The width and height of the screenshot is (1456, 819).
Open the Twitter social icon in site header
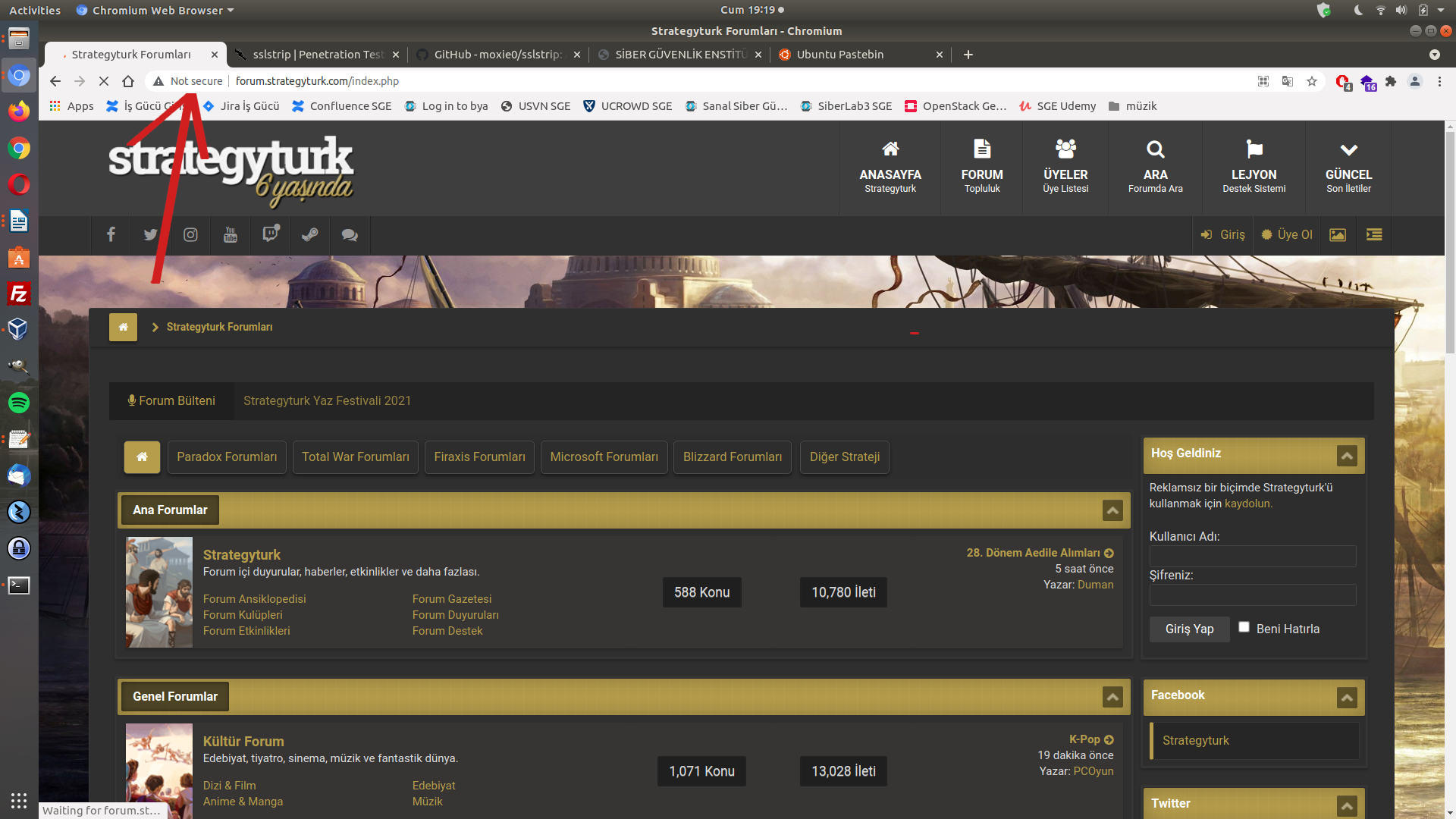(150, 235)
